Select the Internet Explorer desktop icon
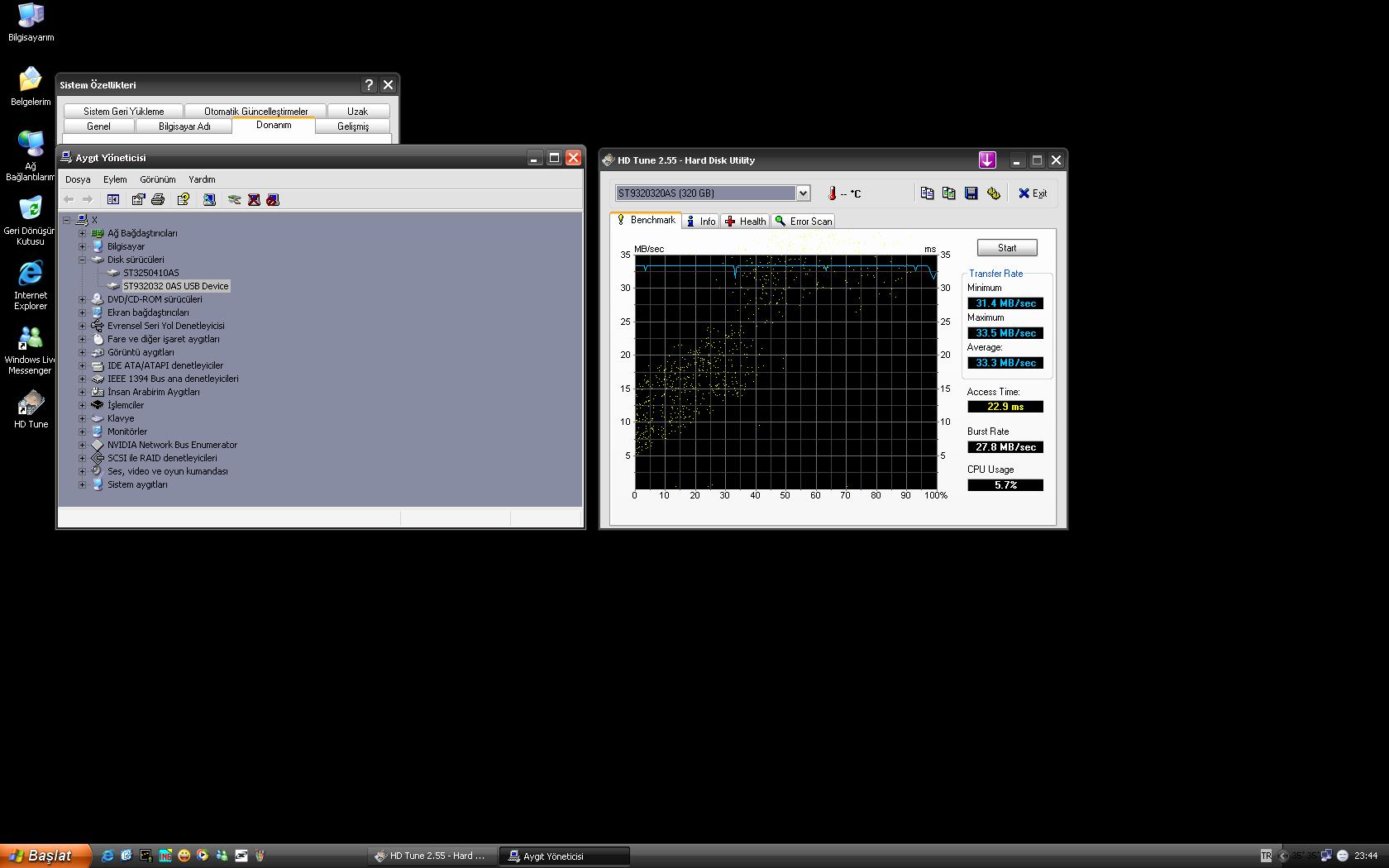The height and width of the screenshot is (868, 1389). pos(31,285)
